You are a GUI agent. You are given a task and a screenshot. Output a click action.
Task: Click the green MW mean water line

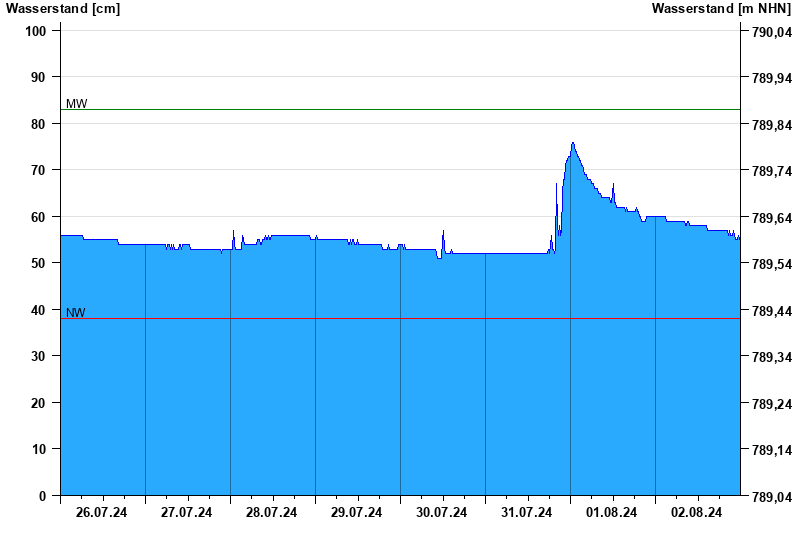tap(401, 109)
